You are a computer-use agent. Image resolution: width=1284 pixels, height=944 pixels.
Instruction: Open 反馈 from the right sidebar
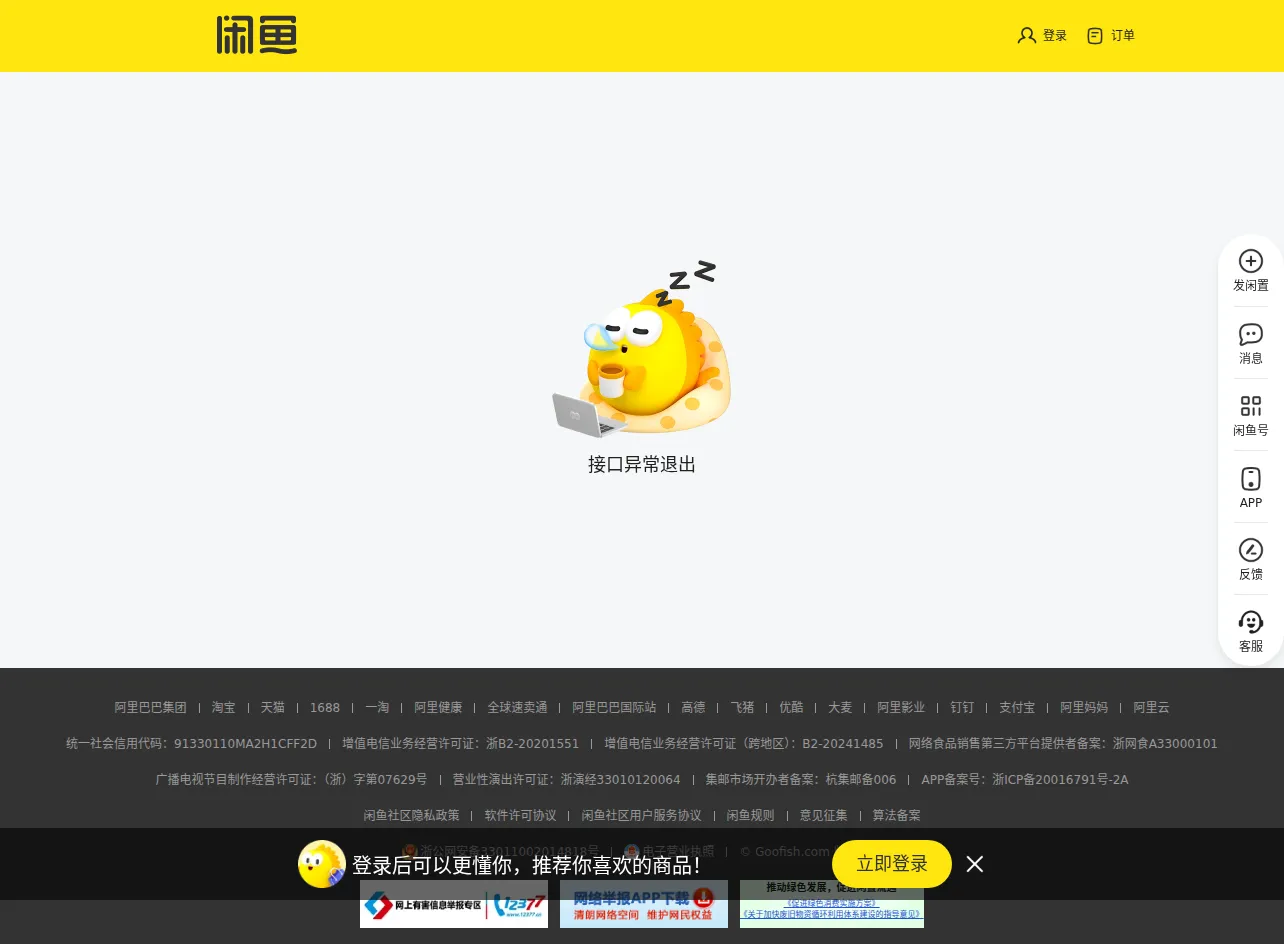click(x=1251, y=559)
